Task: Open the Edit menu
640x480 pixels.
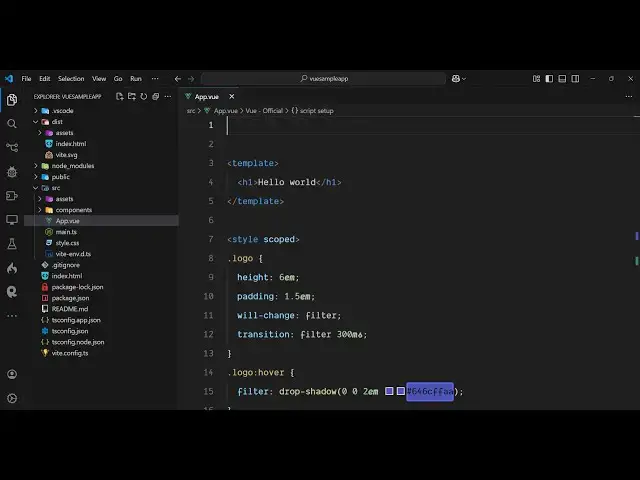Action: coord(44,79)
